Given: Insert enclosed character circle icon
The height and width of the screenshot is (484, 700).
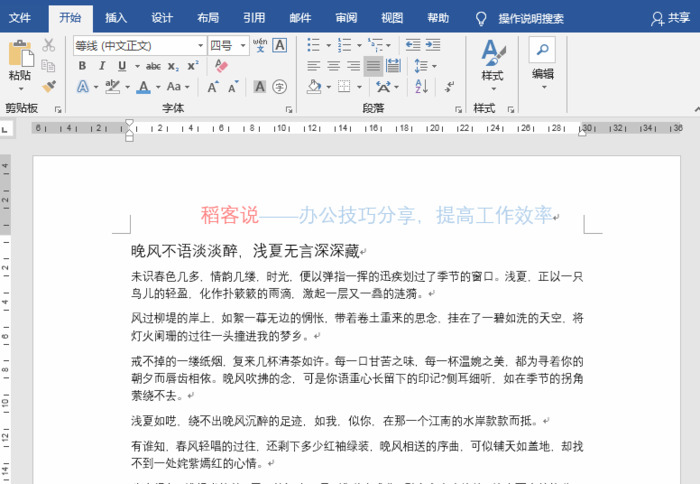Looking at the screenshot, I should [279, 87].
